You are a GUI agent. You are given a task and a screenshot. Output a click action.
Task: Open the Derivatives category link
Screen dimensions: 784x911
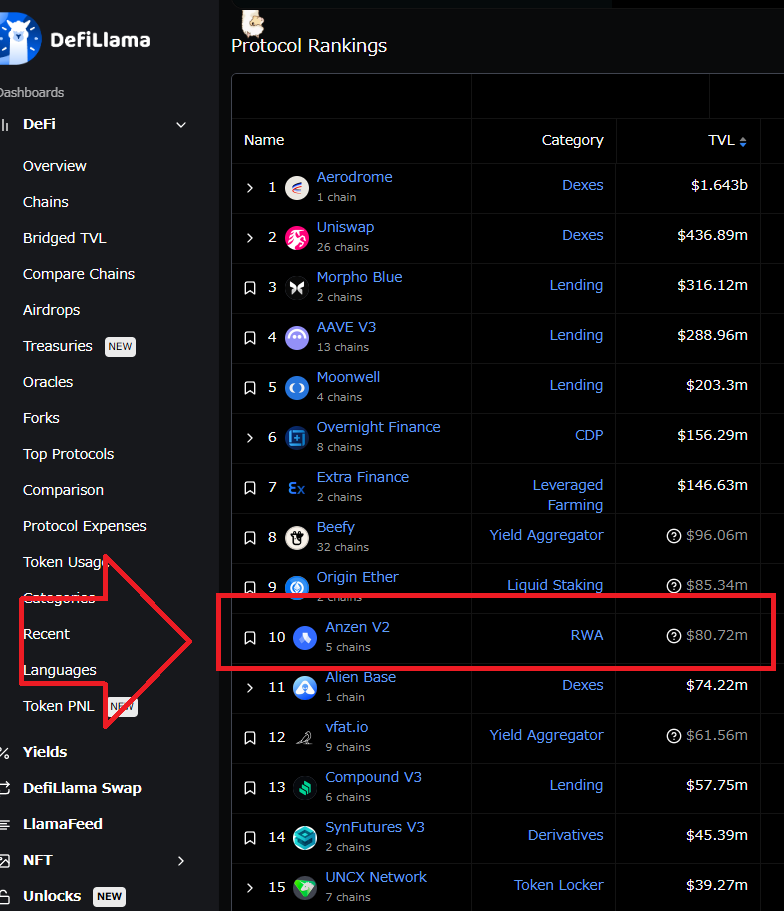pyautogui.click(x=565, y=835)
